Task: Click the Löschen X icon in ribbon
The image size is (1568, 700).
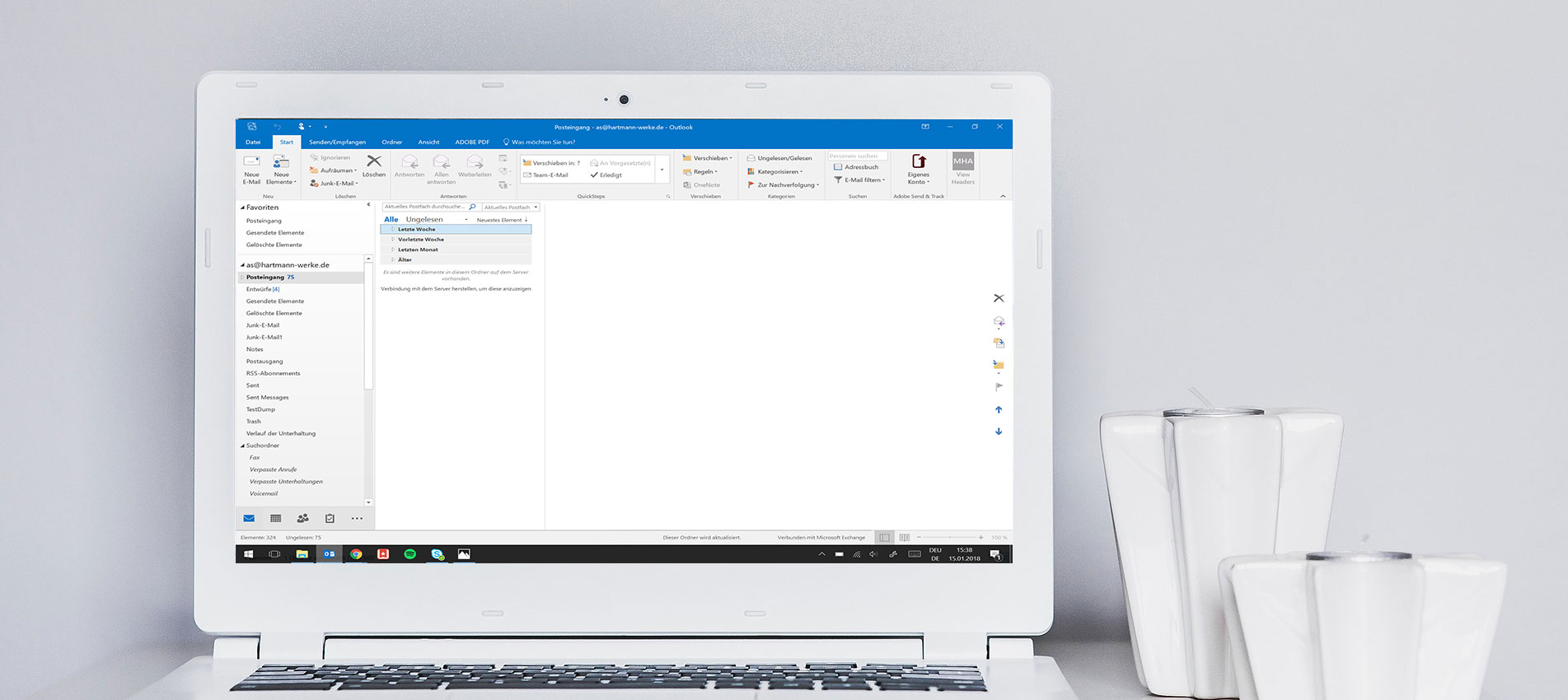Action: click(374, 161)
